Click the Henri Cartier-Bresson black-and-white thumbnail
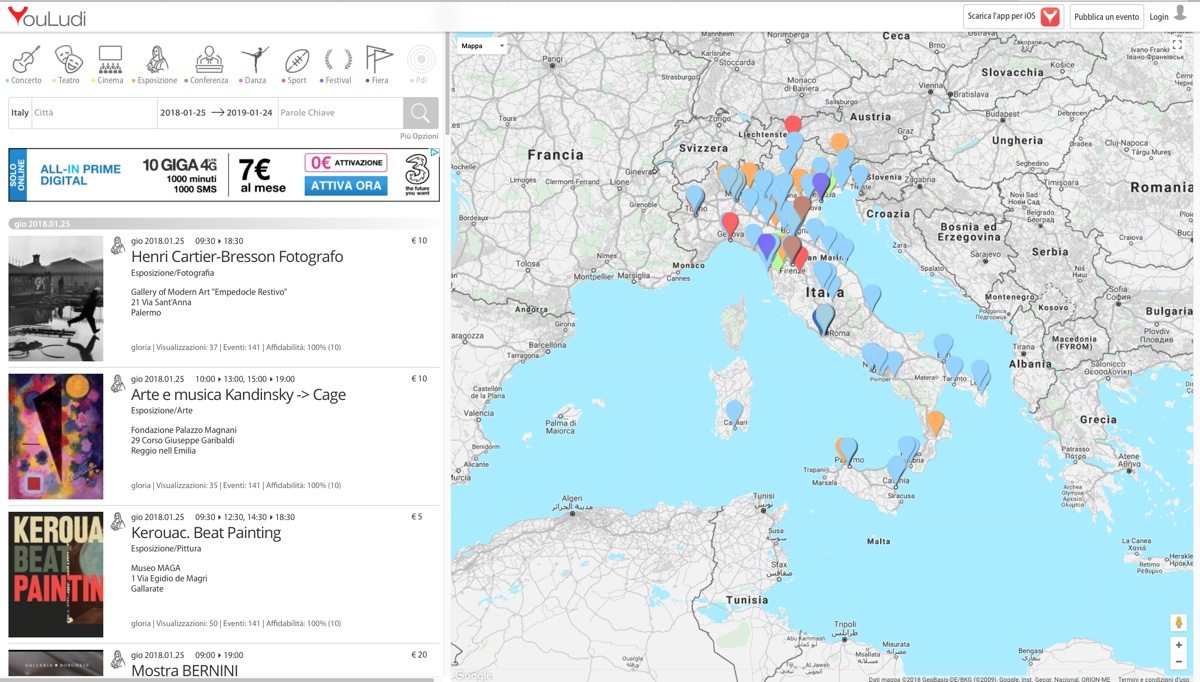This screenshot has width=1200, height=682. pyautogui.click(x=56, y=298)
